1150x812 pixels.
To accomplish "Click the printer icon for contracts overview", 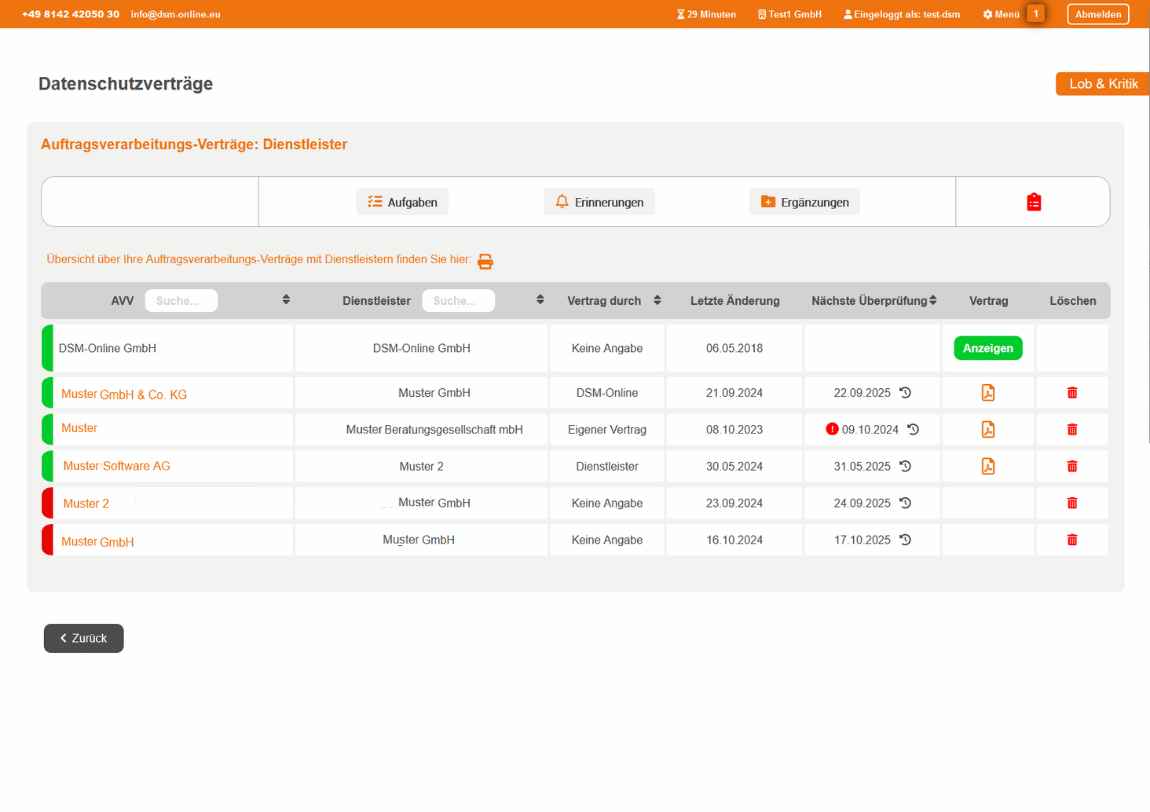I will (x=485, y=261).
